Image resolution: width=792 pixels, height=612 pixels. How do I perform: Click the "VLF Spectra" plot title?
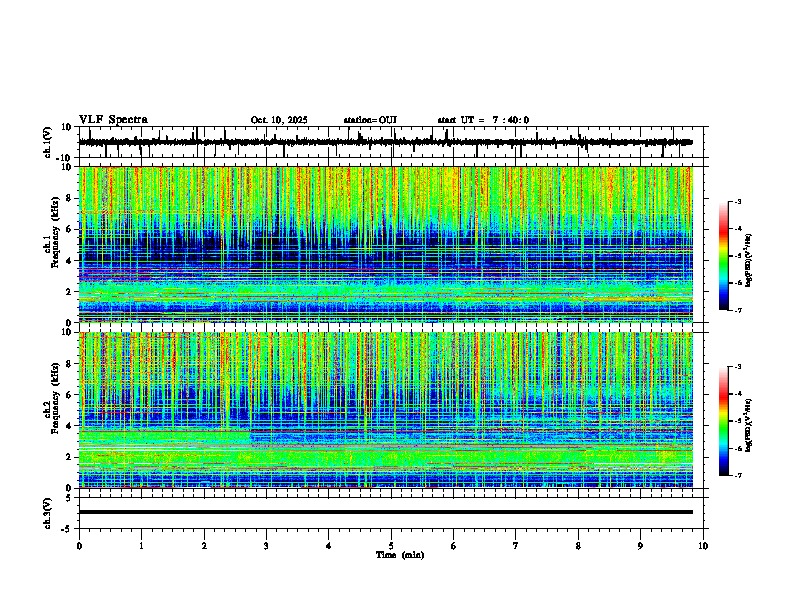click(113, 120)
